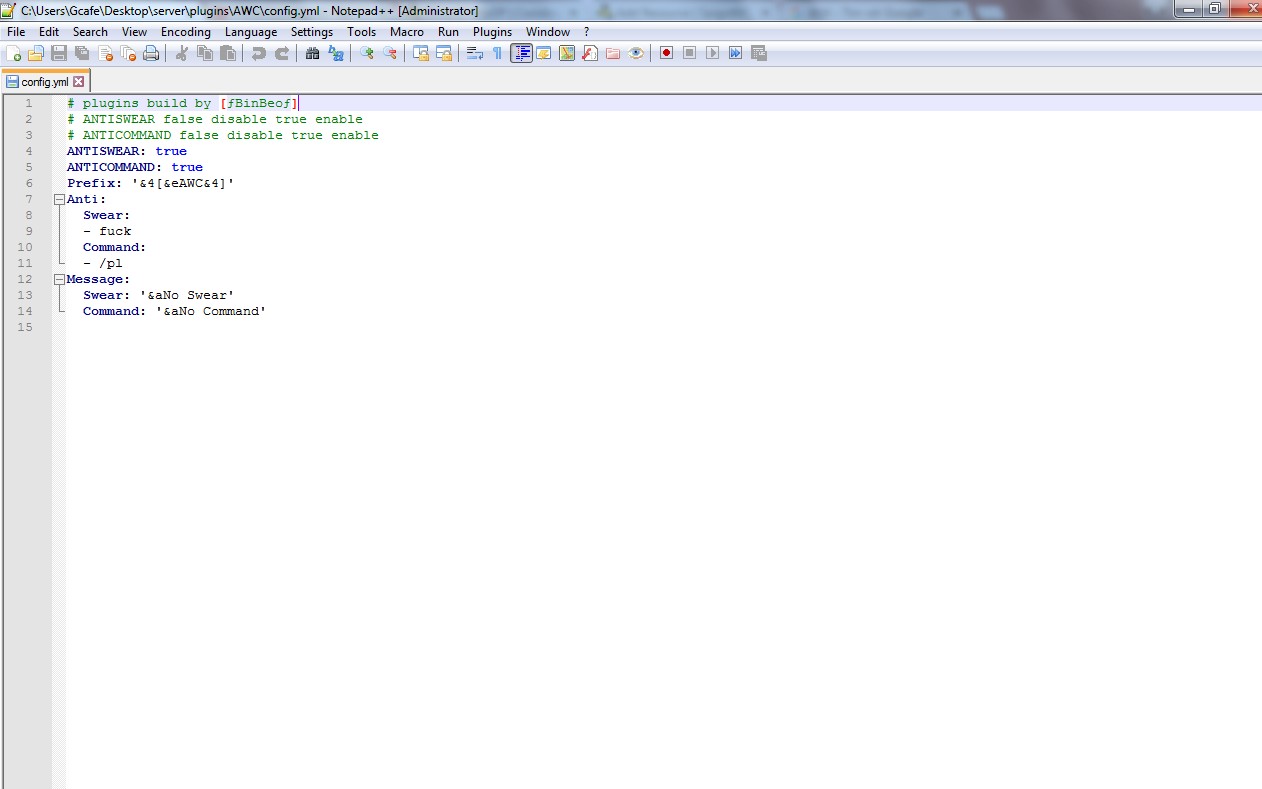
Task: Undo the last edit
Action: (x=259, y=53)
